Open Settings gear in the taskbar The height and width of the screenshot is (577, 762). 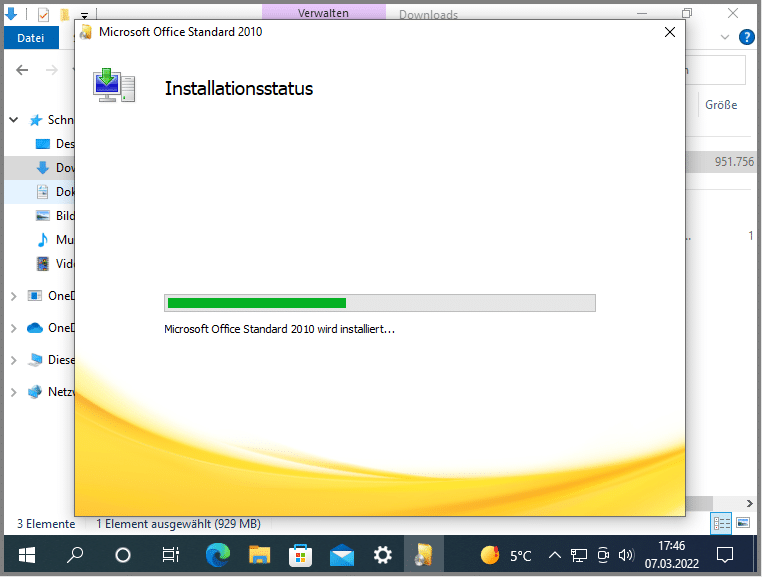coord(382,554)
